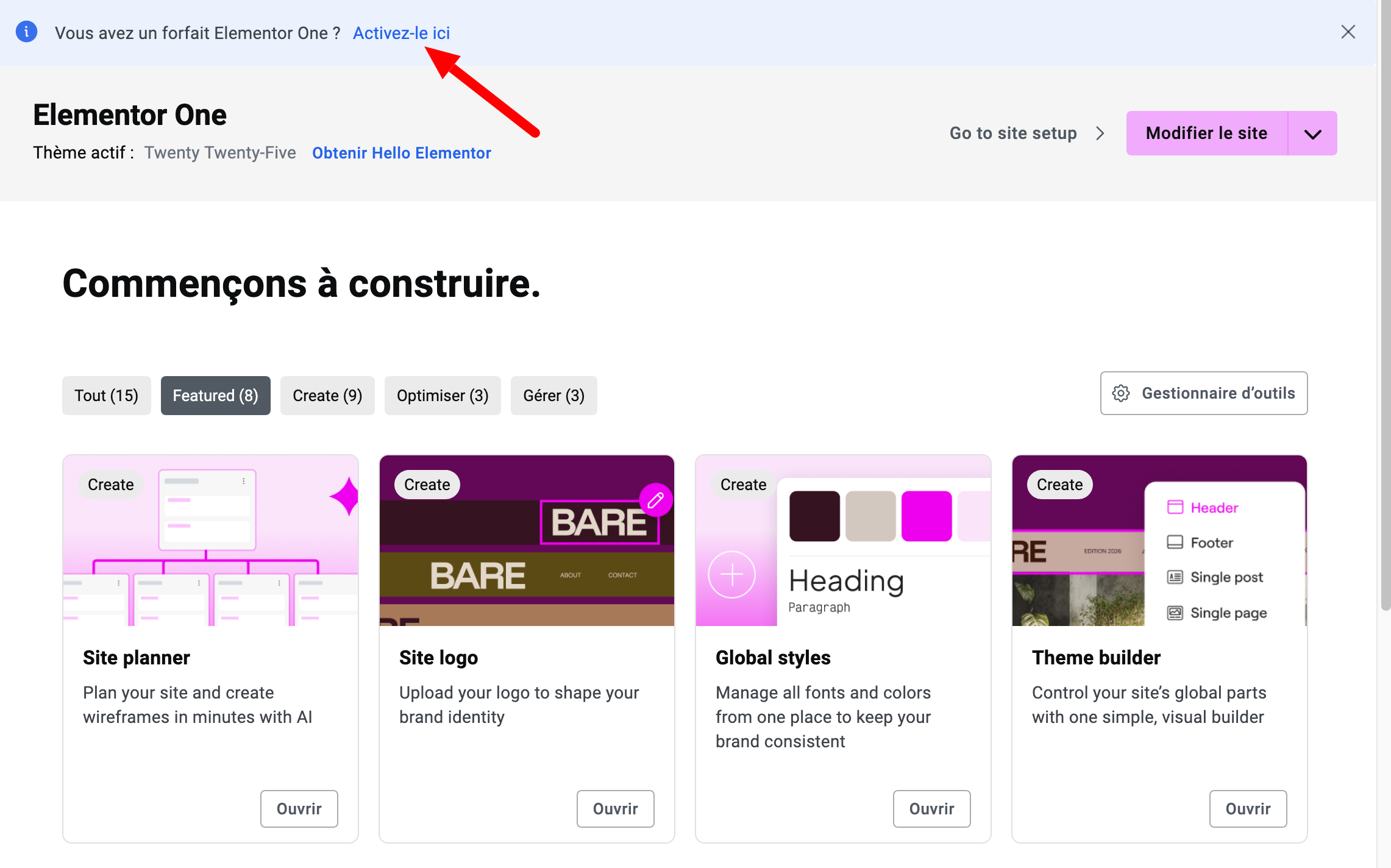Click the 'Upload your logo' description text
The image size is (1391, 868).
point(519,705)
